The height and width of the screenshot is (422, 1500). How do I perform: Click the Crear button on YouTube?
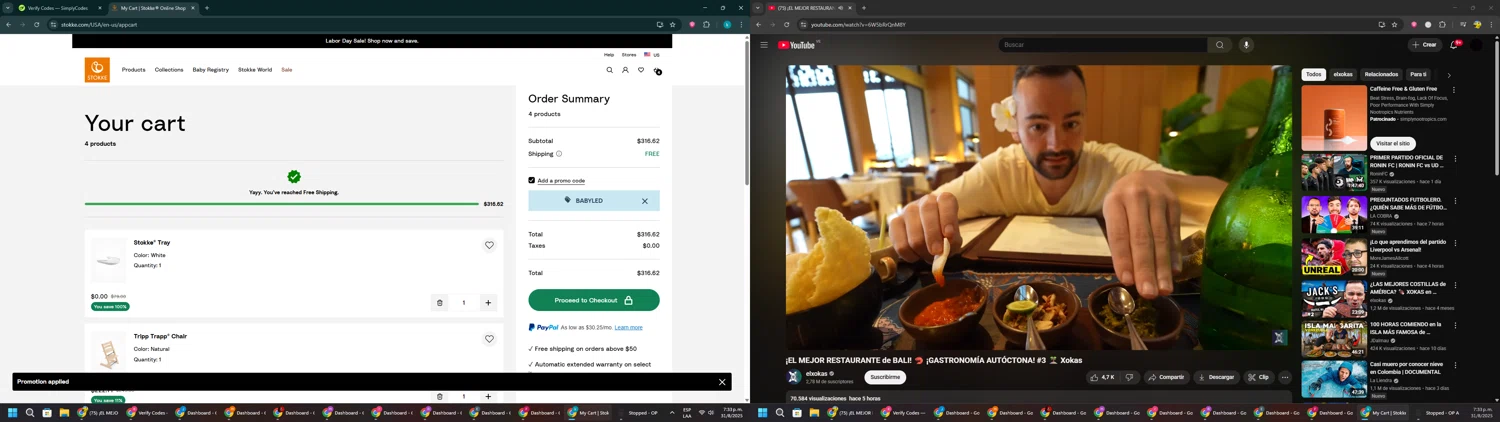[x=1425, y=45]
